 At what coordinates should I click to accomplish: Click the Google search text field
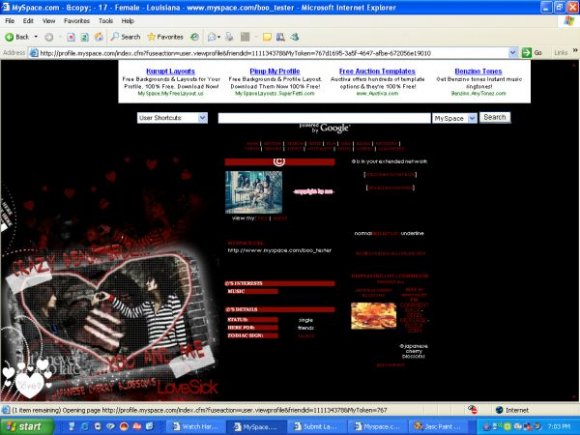(324, 118)
